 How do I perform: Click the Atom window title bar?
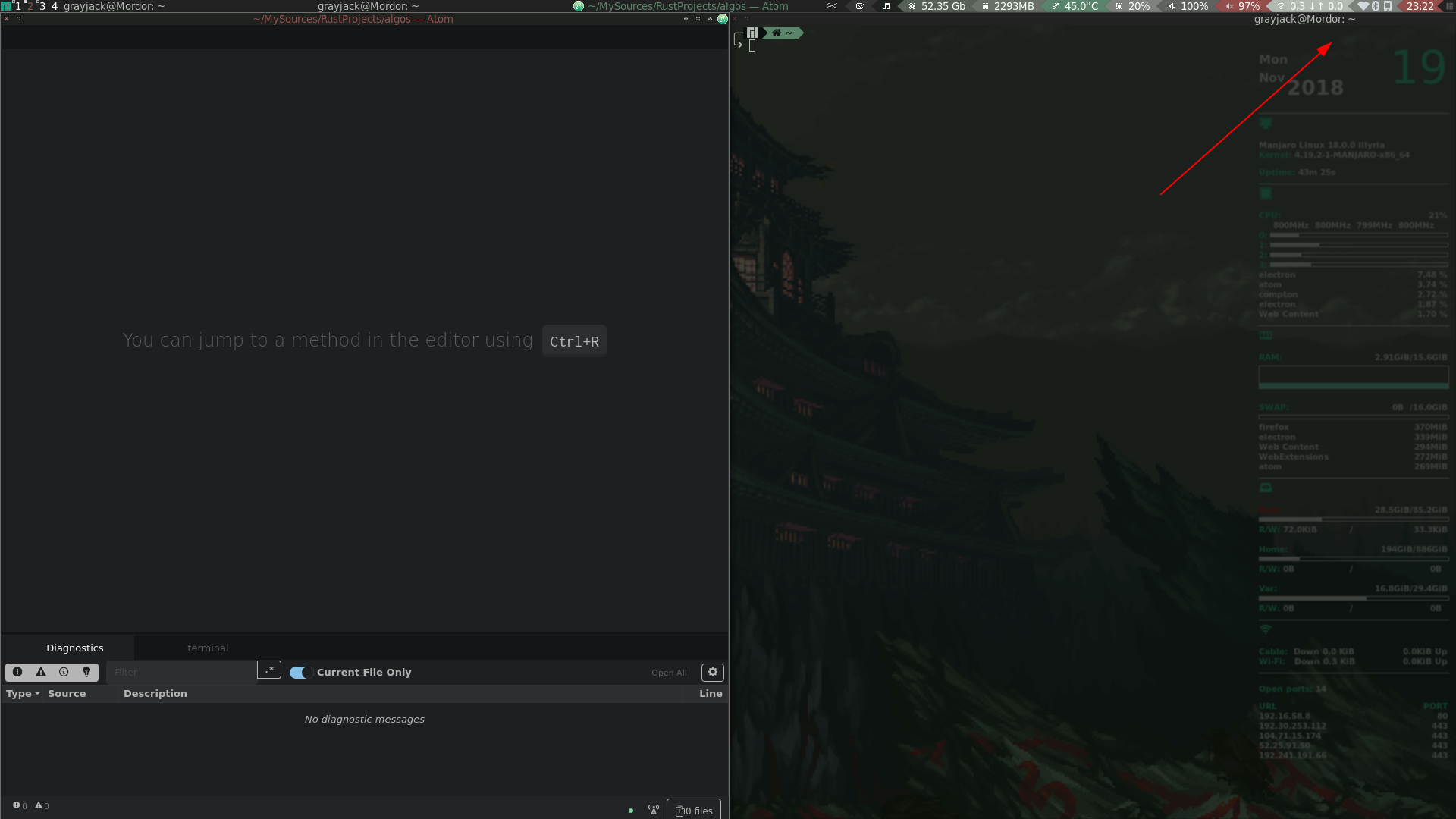(x=353, y=19)
